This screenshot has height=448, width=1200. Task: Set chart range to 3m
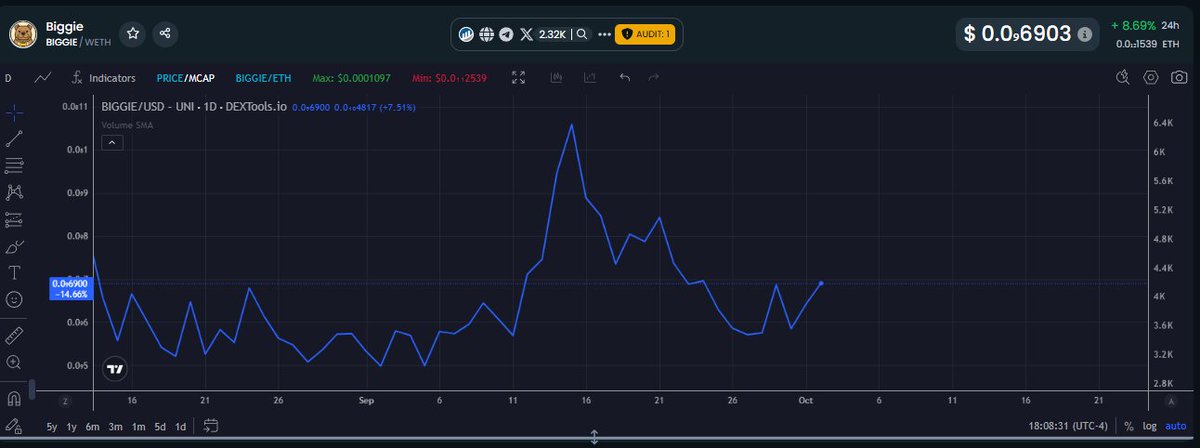point(115,427)
